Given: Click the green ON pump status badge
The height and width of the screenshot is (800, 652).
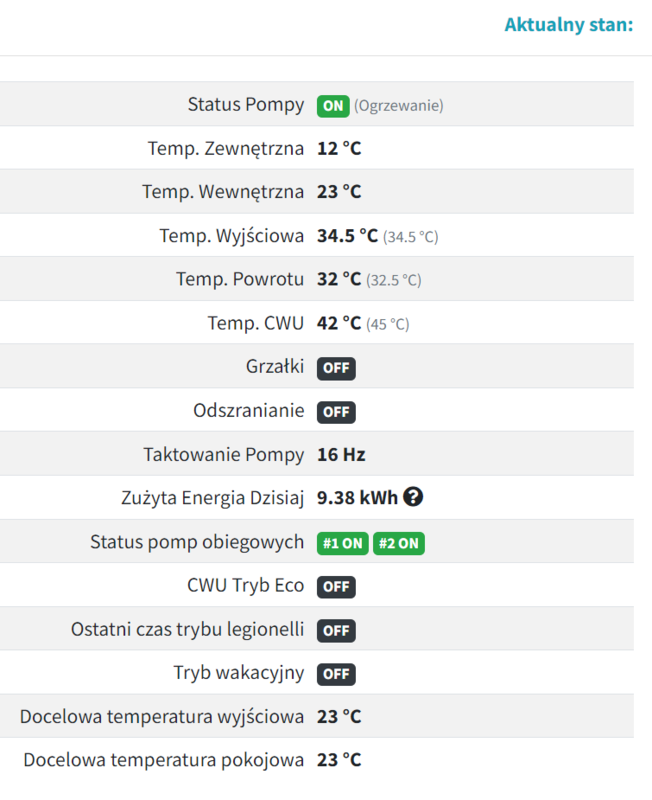Looking at the screenshot, I should coord(333,105).
